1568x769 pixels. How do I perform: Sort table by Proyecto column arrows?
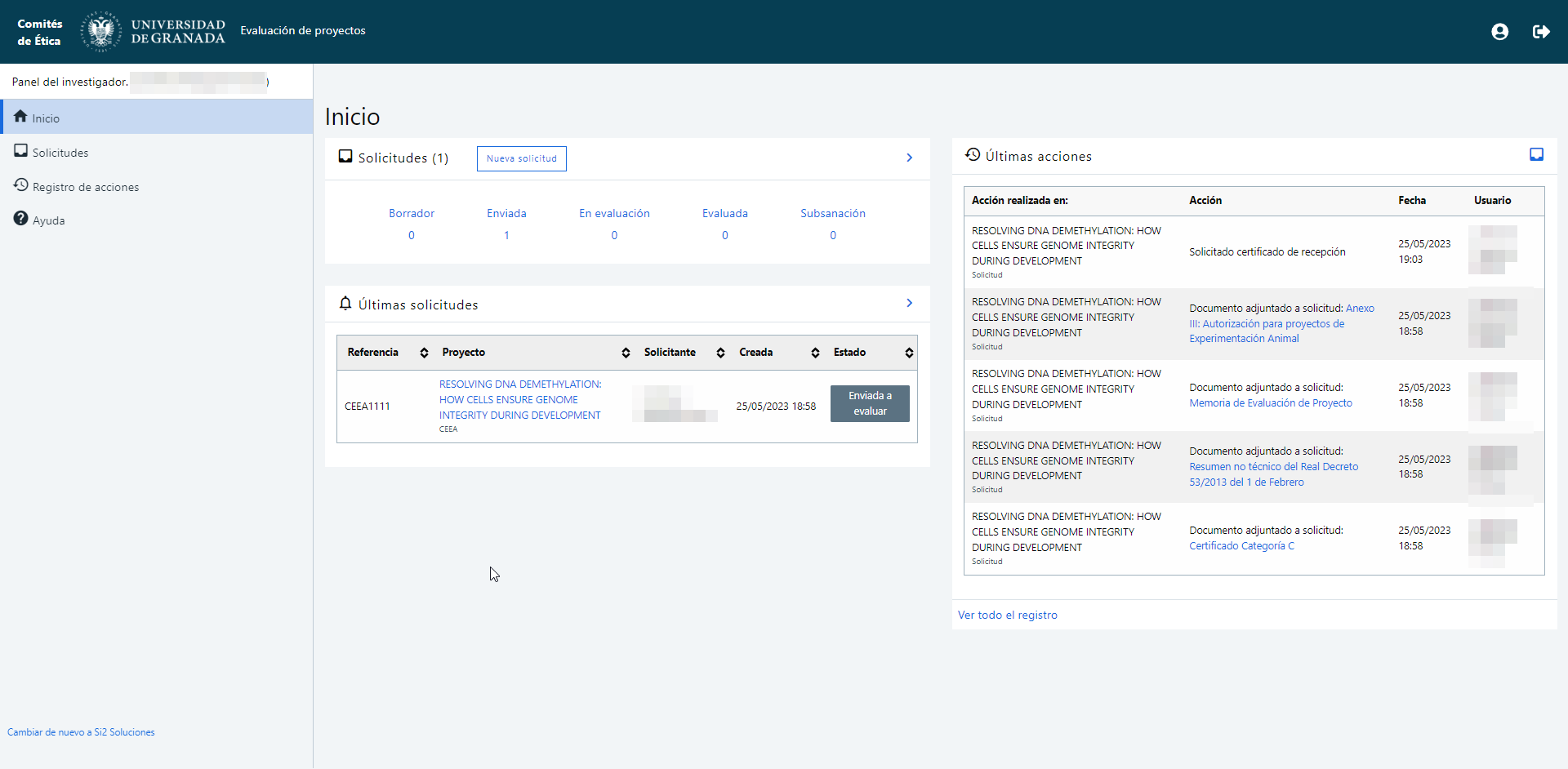[626, 353]
